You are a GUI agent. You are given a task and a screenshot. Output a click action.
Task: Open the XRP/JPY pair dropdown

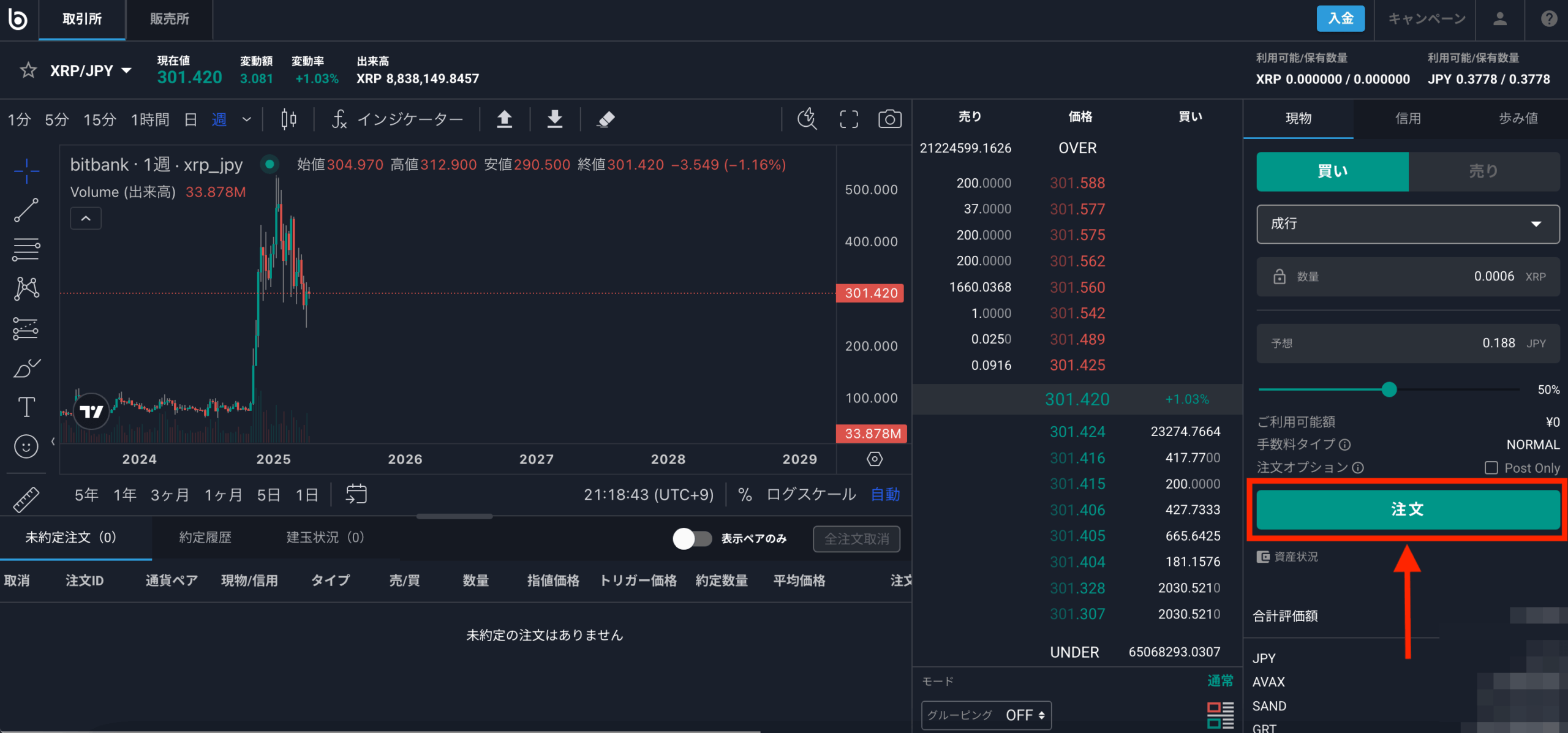click(x=91, y=70)
